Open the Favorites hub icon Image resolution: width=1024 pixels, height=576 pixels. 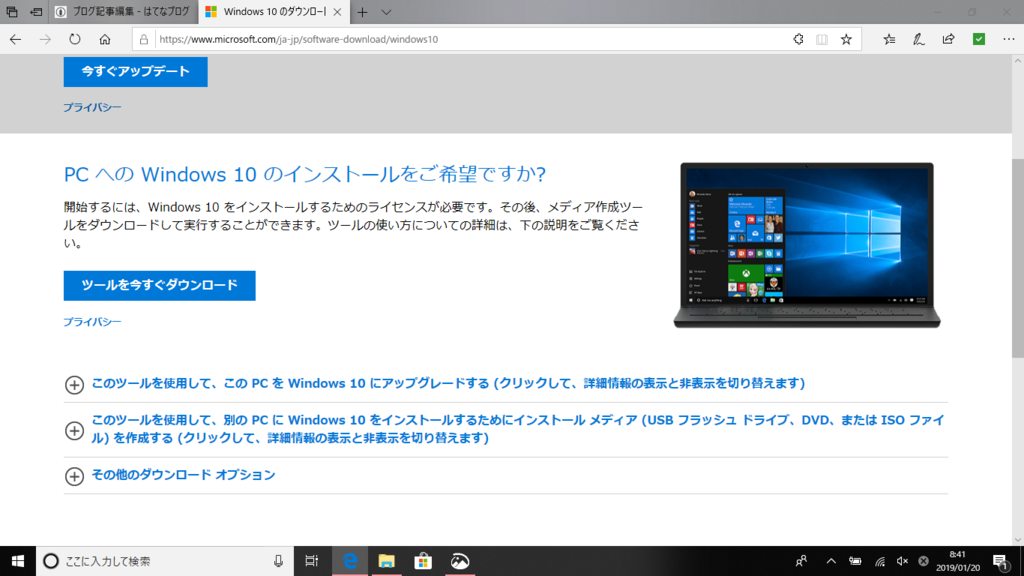(x=889, y=39)
